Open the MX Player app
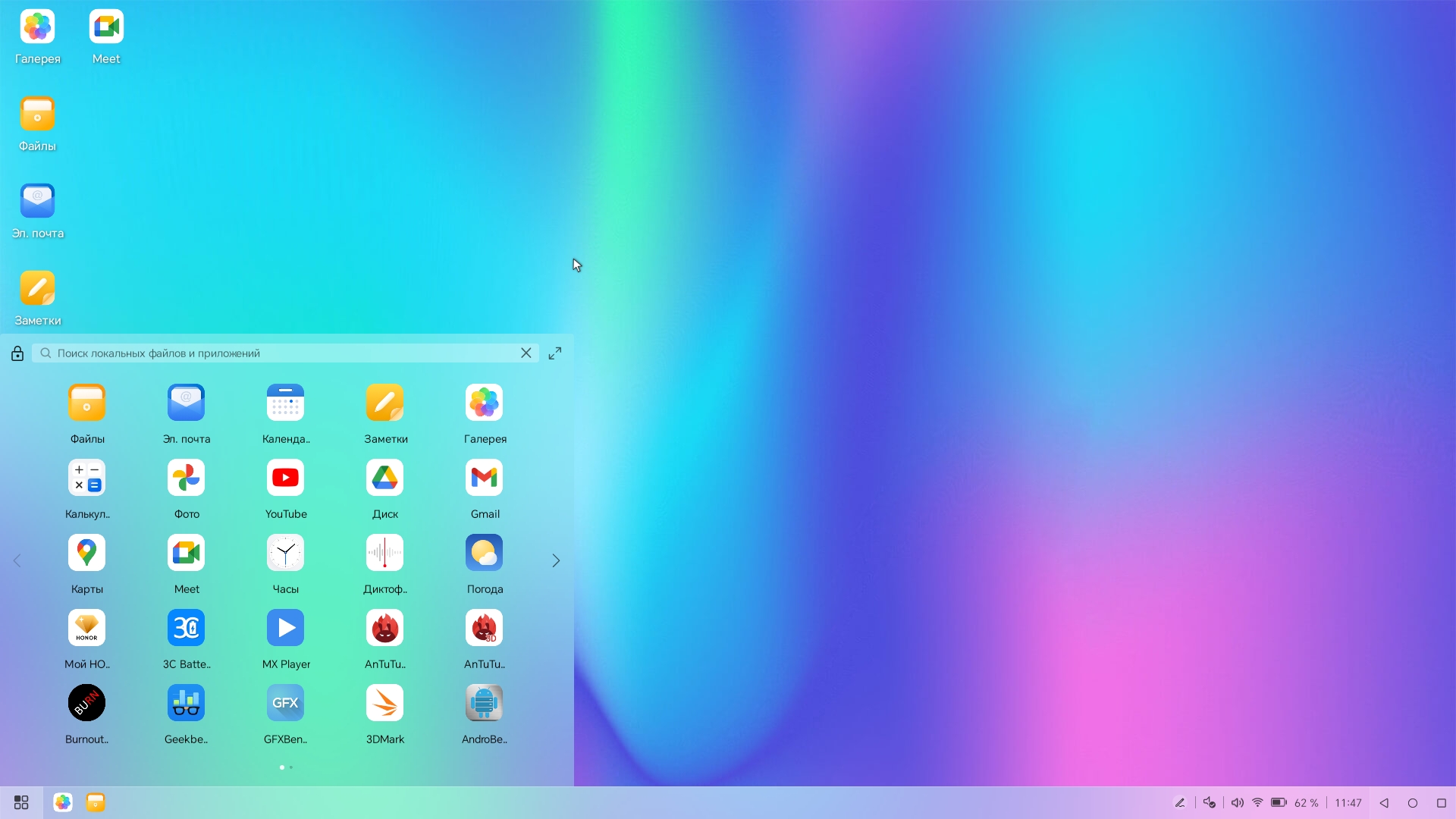1456x819 pixels. [x=286, y=628]
